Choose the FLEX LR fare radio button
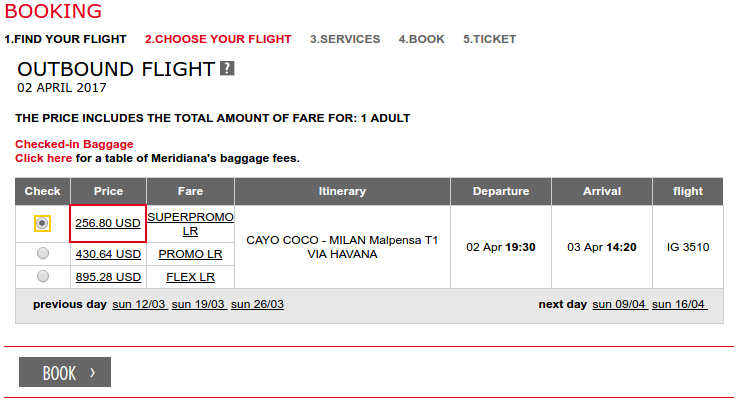The height and width of the screenshot is (407, 741). (x=43, y=276)
